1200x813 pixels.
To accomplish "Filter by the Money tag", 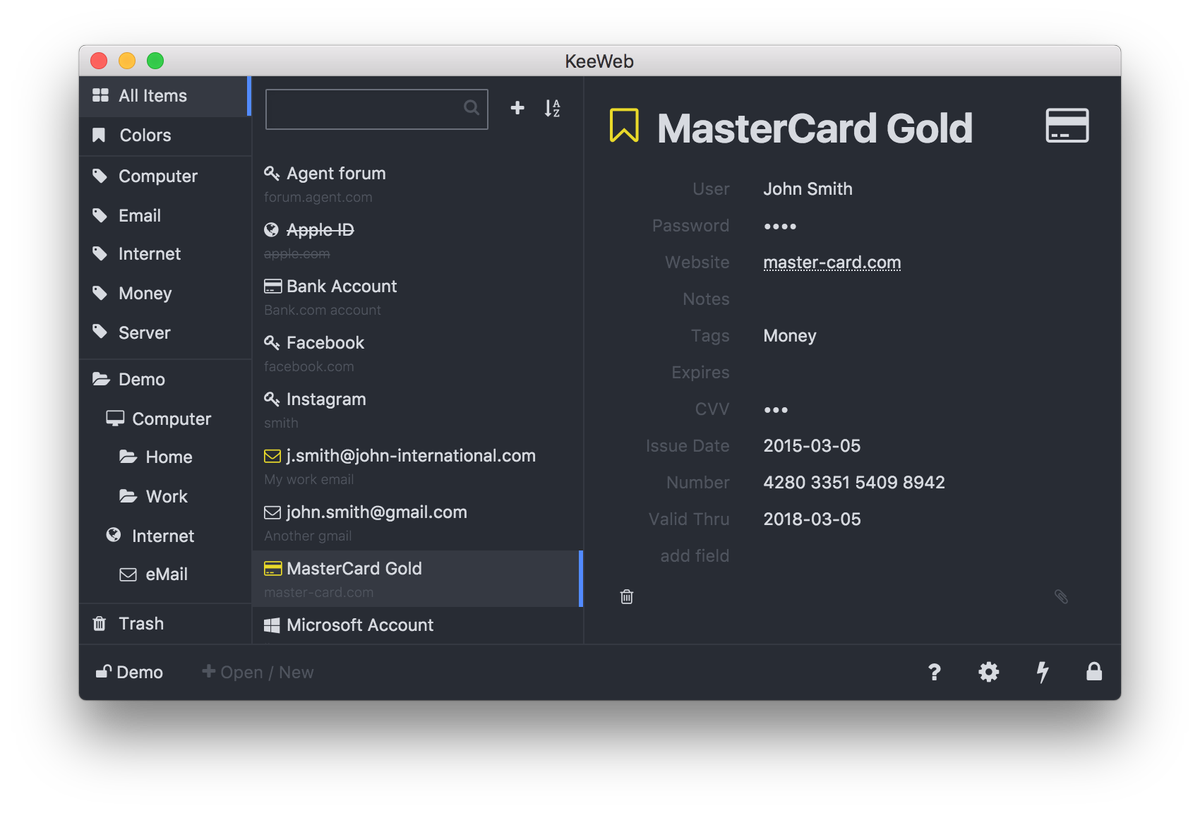I will point(165,293).
